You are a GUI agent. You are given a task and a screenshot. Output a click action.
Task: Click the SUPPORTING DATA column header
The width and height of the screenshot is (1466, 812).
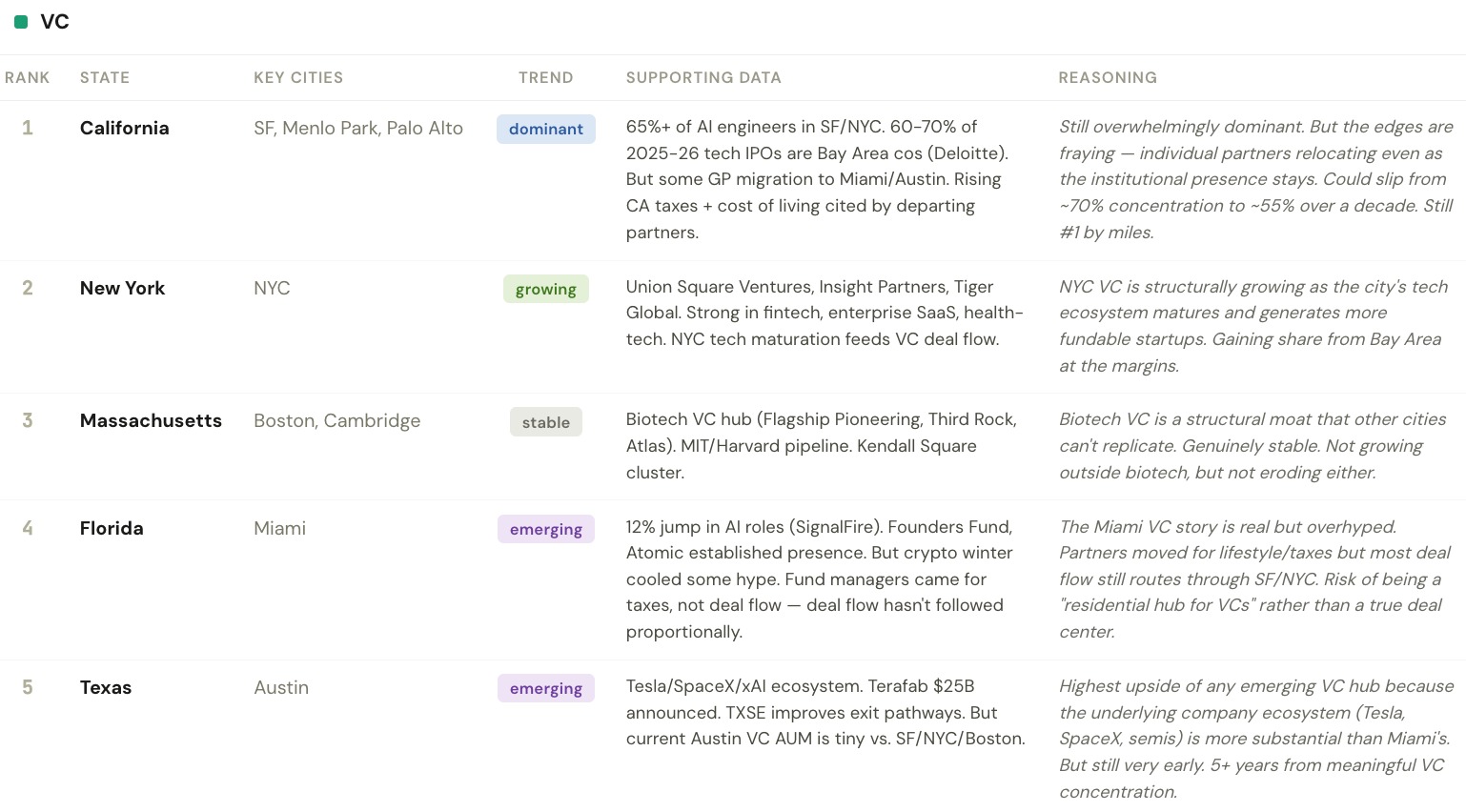pyautogui.click(x=703, y=78)
